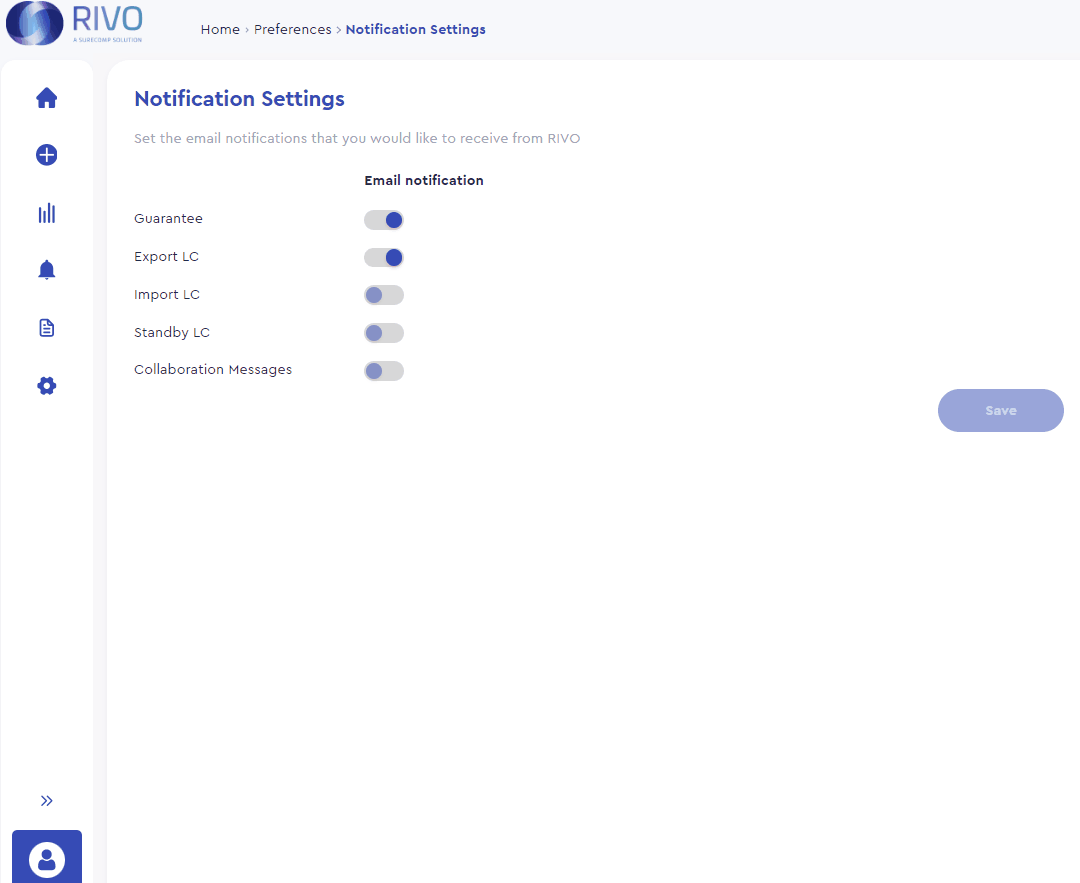The width and height of the screenshot is (1080, 883).
Task: Select the notifications bell icon
Action: pos(46,269)
